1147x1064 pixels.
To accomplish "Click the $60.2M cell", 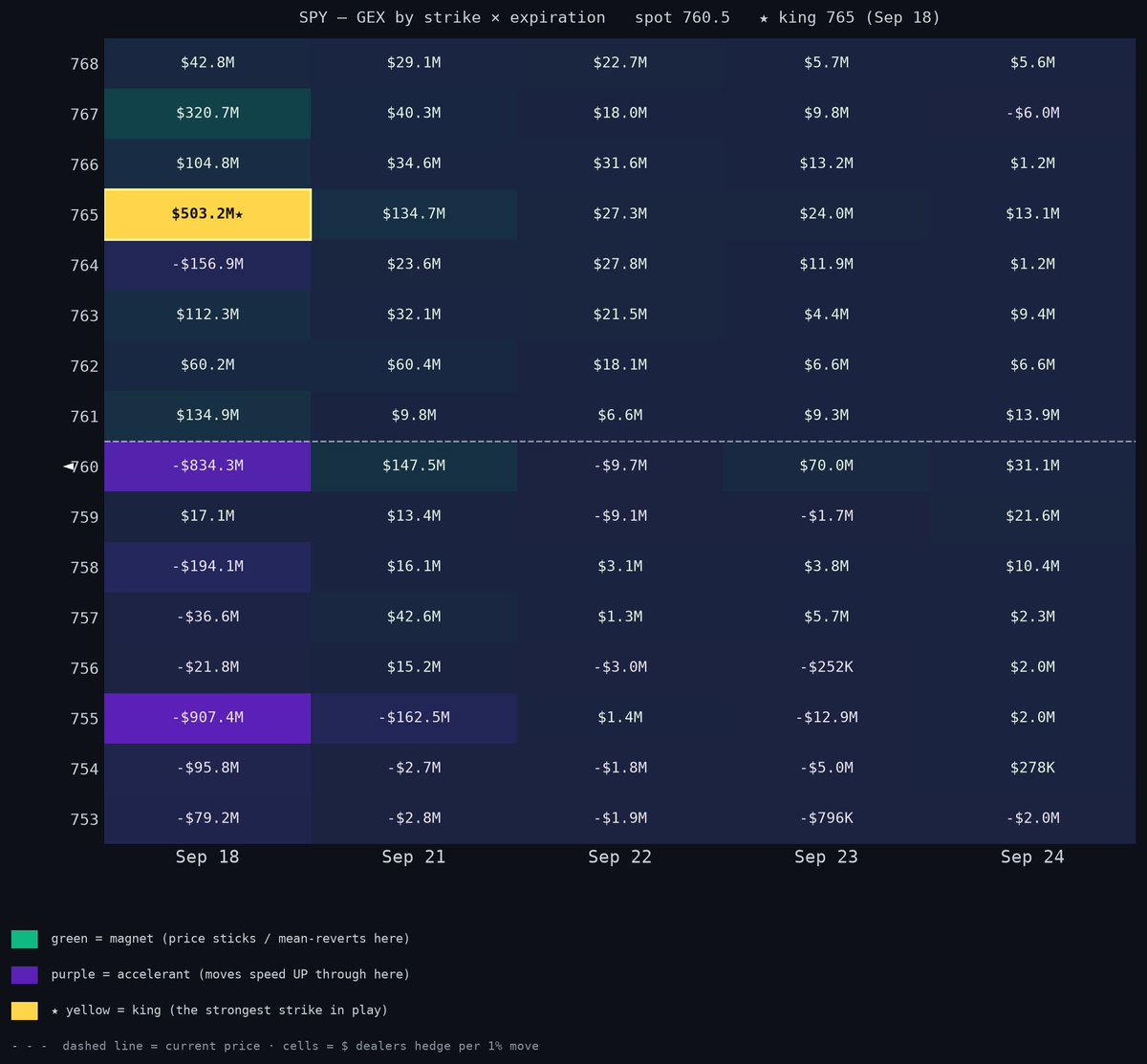I will [x=207, y=365].
